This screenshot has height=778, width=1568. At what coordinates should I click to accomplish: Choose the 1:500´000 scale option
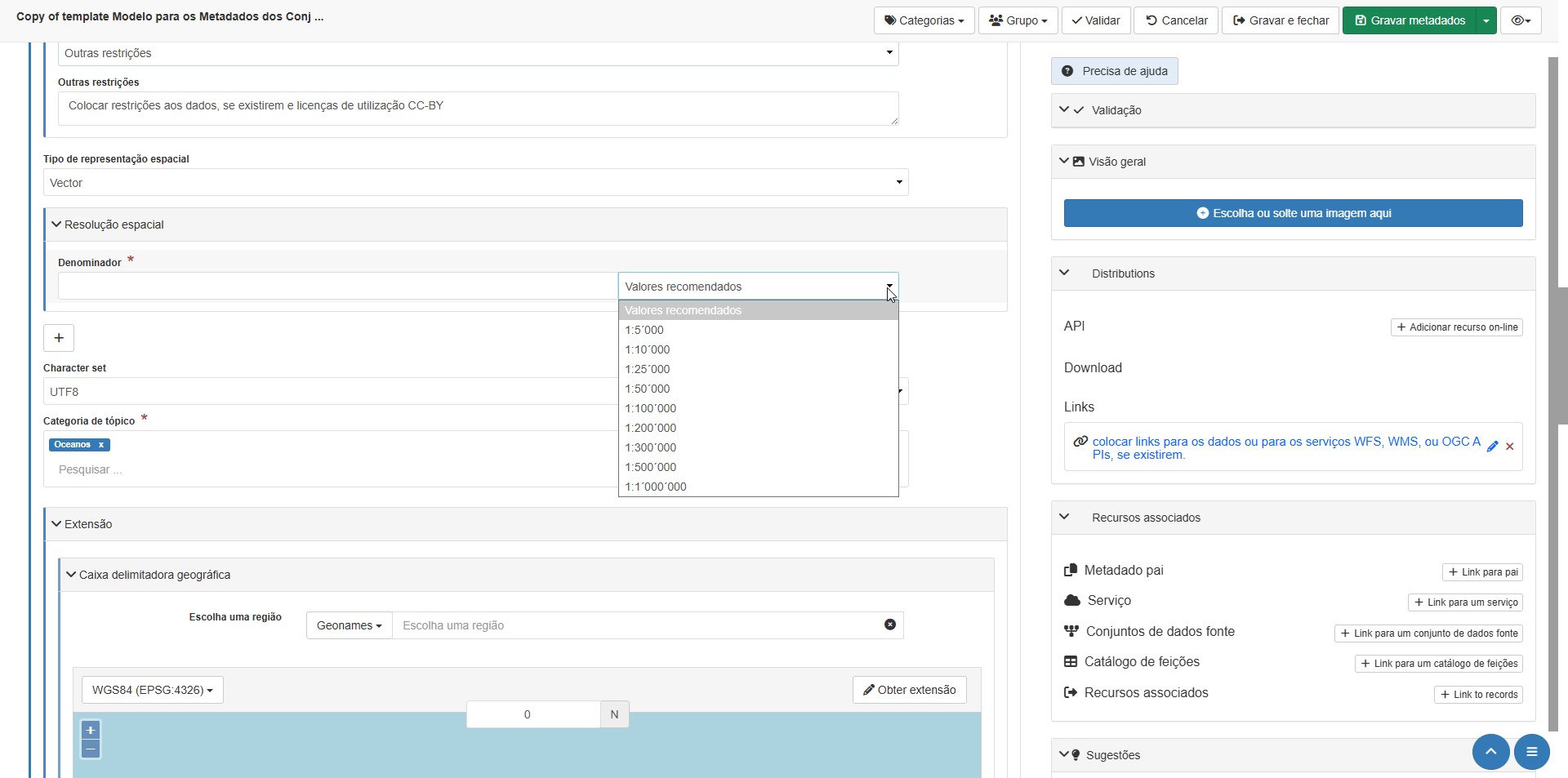point(650,467)
